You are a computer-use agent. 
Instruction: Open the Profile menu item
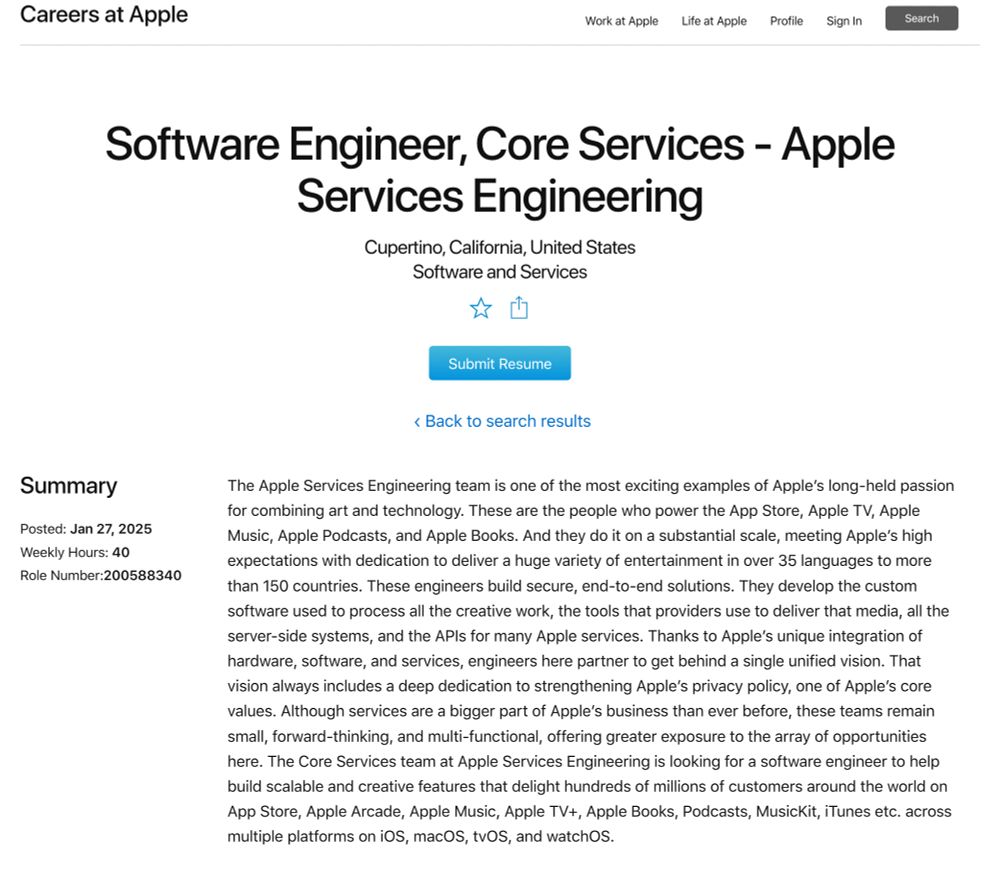[x=786, y=21]
